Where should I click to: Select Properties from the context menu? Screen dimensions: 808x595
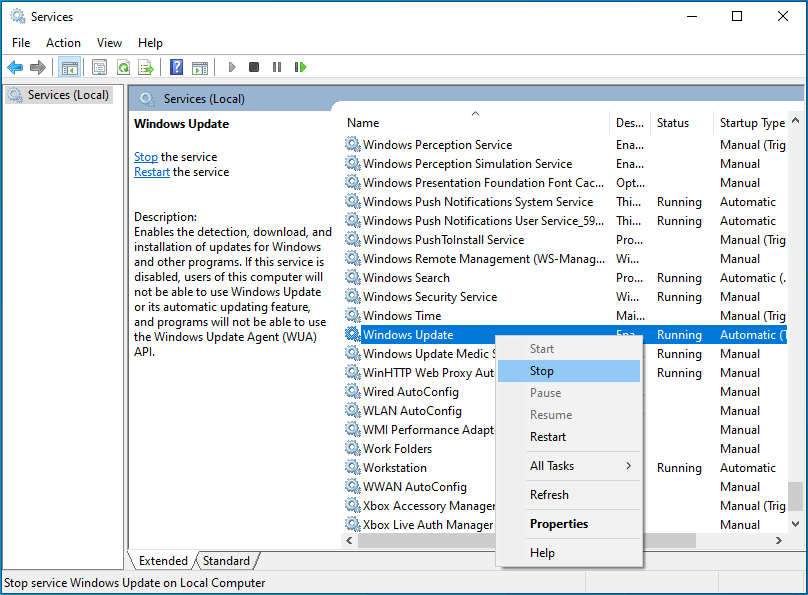(559, 524)
